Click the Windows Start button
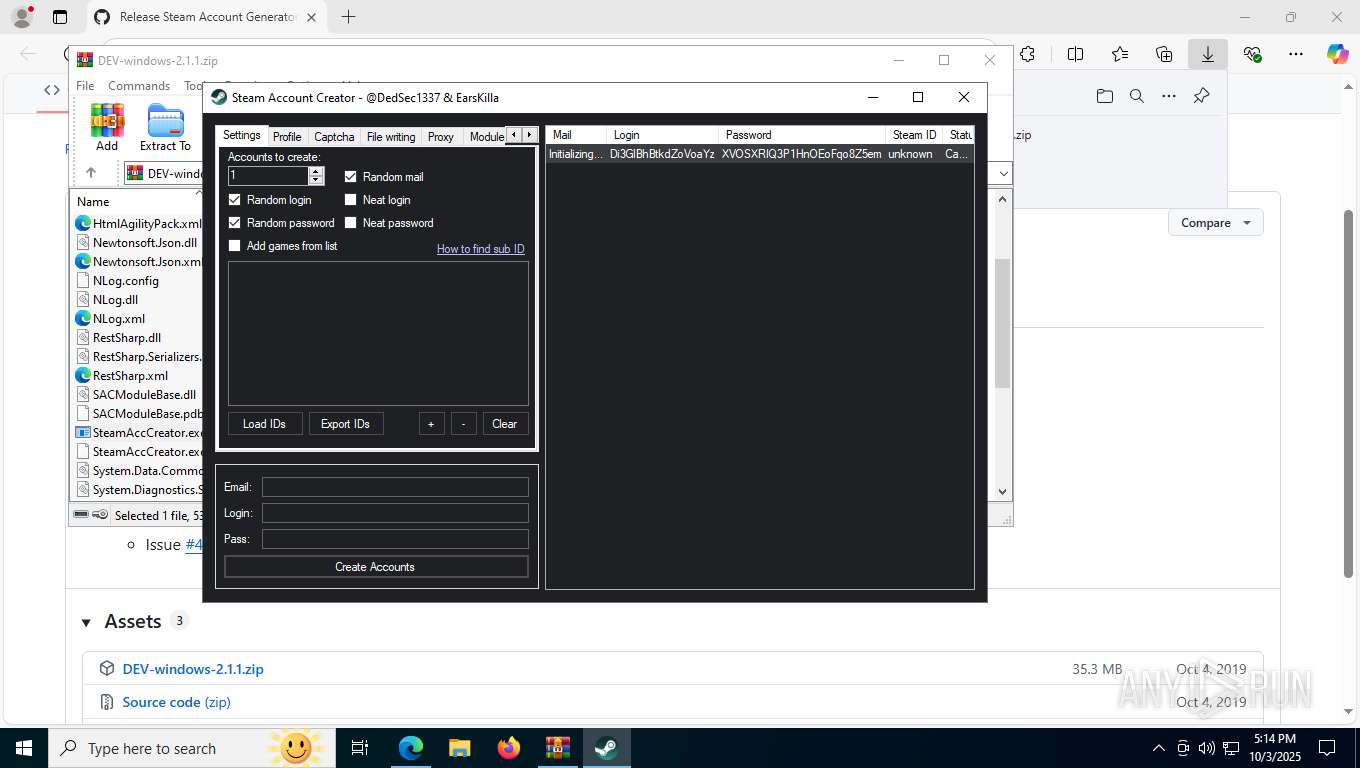1360x768 pixels. click(x=23, y=748)
